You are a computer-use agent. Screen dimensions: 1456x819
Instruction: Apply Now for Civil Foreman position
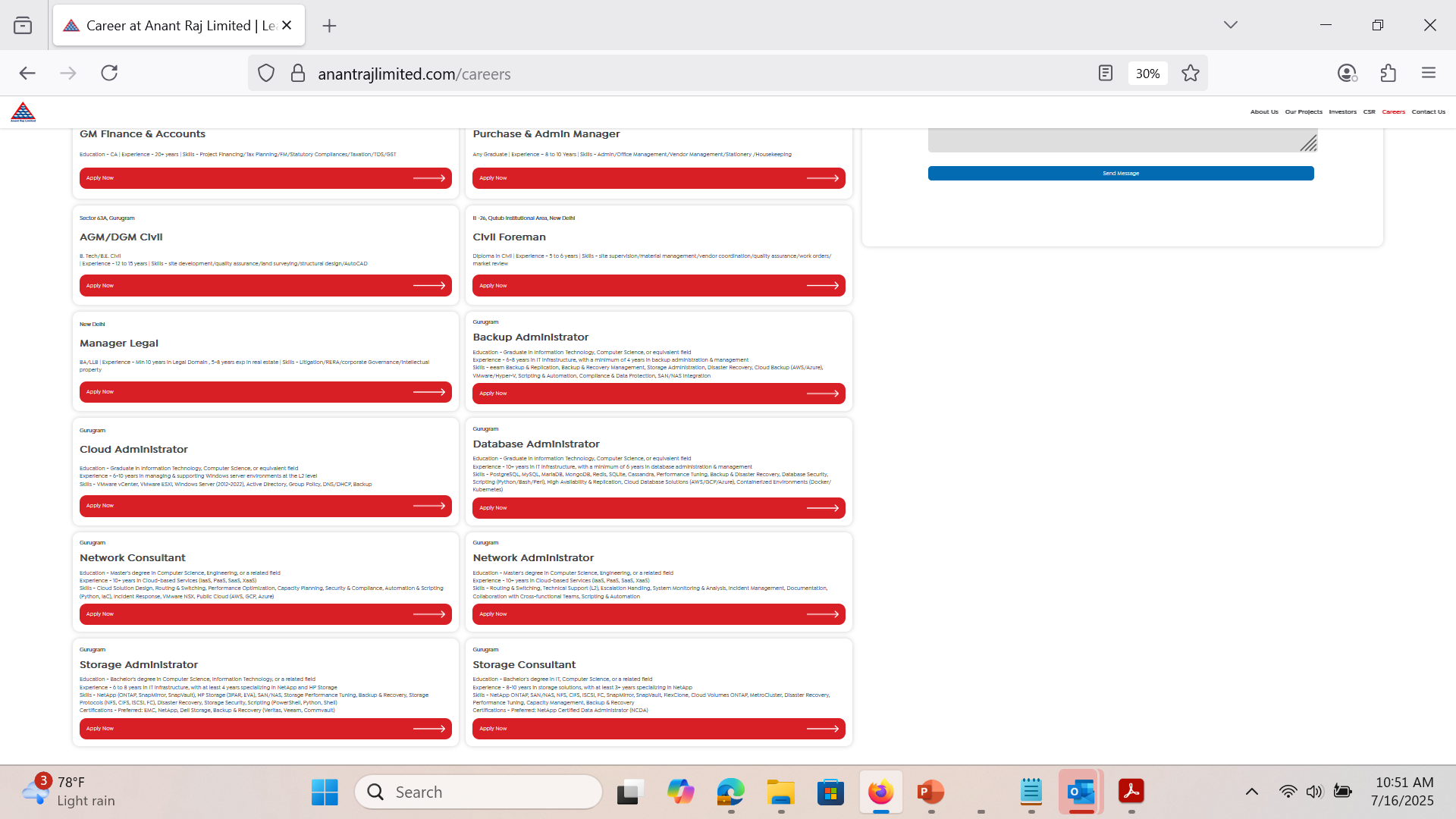pos(658,286)
